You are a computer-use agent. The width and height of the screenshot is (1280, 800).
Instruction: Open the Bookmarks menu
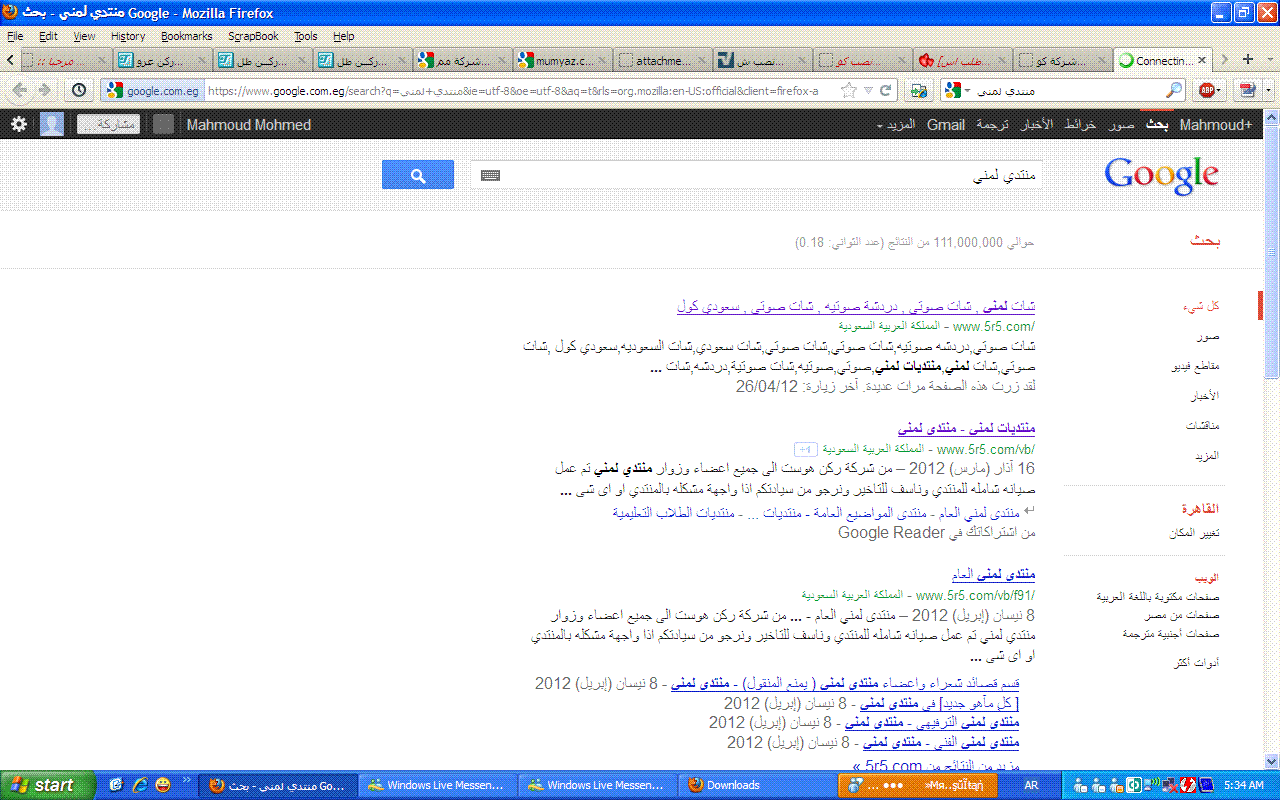[186, 36]
